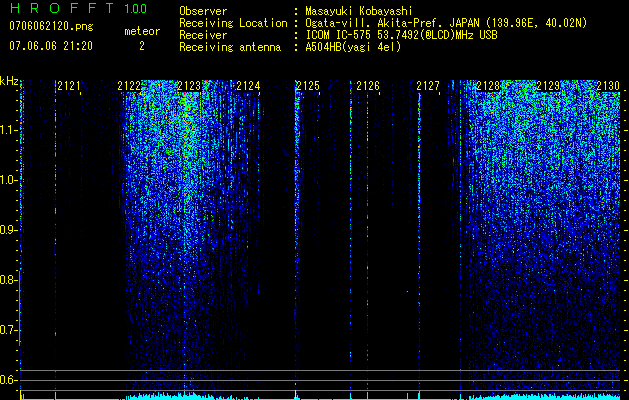Click the 2127 time marker

point(428,86)
